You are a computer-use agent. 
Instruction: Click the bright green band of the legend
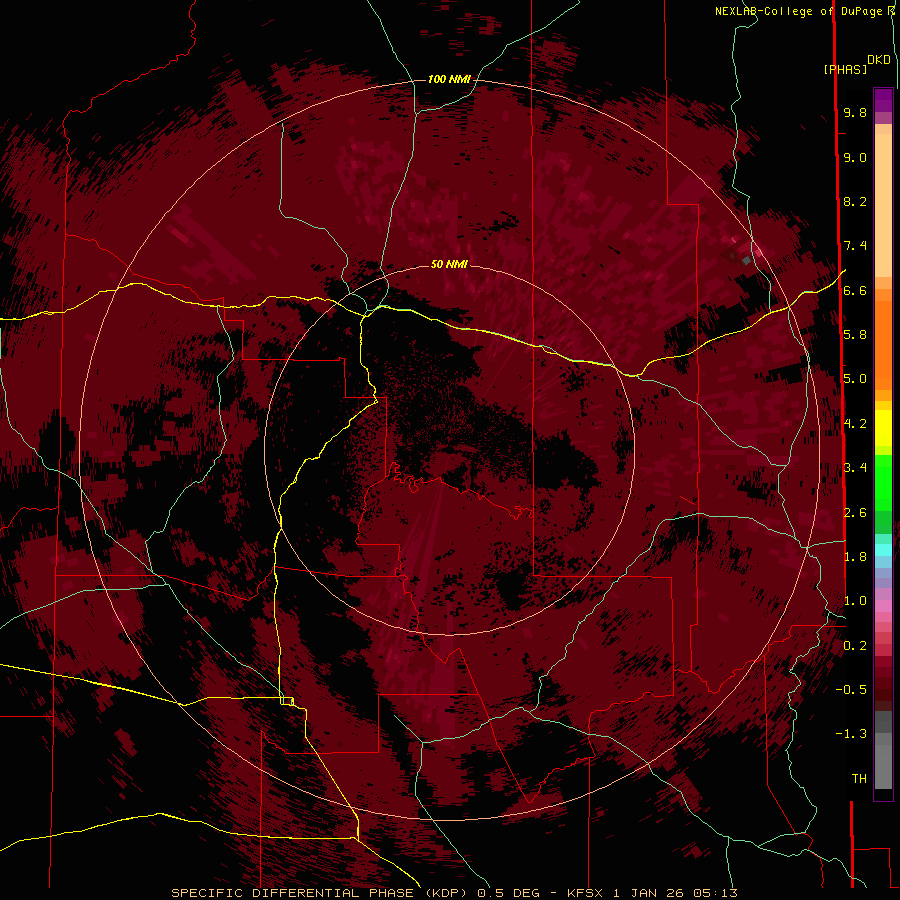coord(883,481)
